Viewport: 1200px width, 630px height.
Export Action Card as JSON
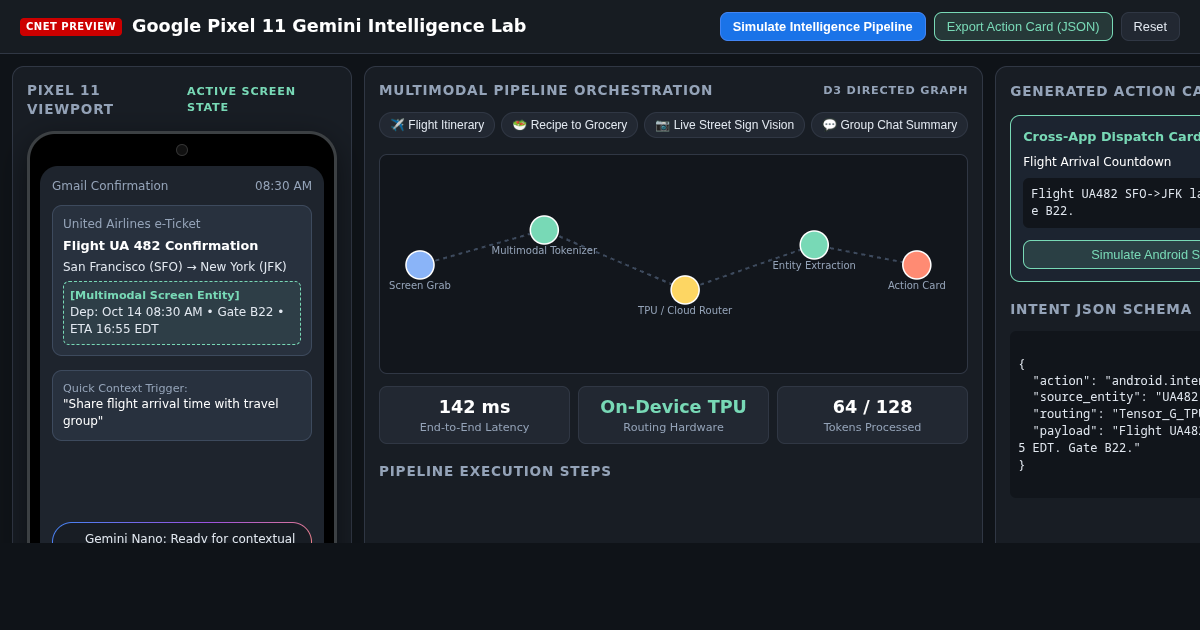1023,26
